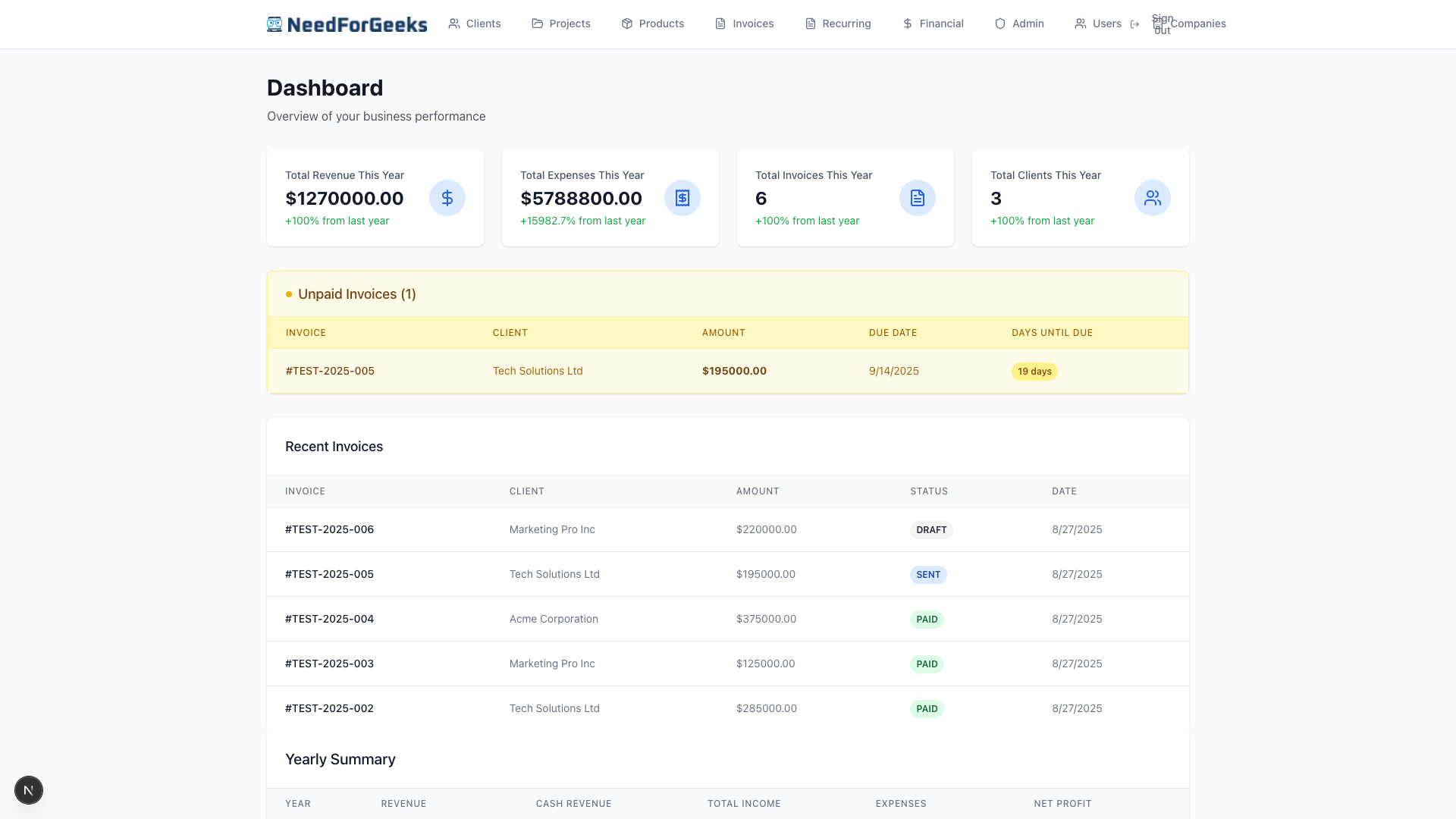Click the NeedForGeeks logo icon

pos(274,24)
